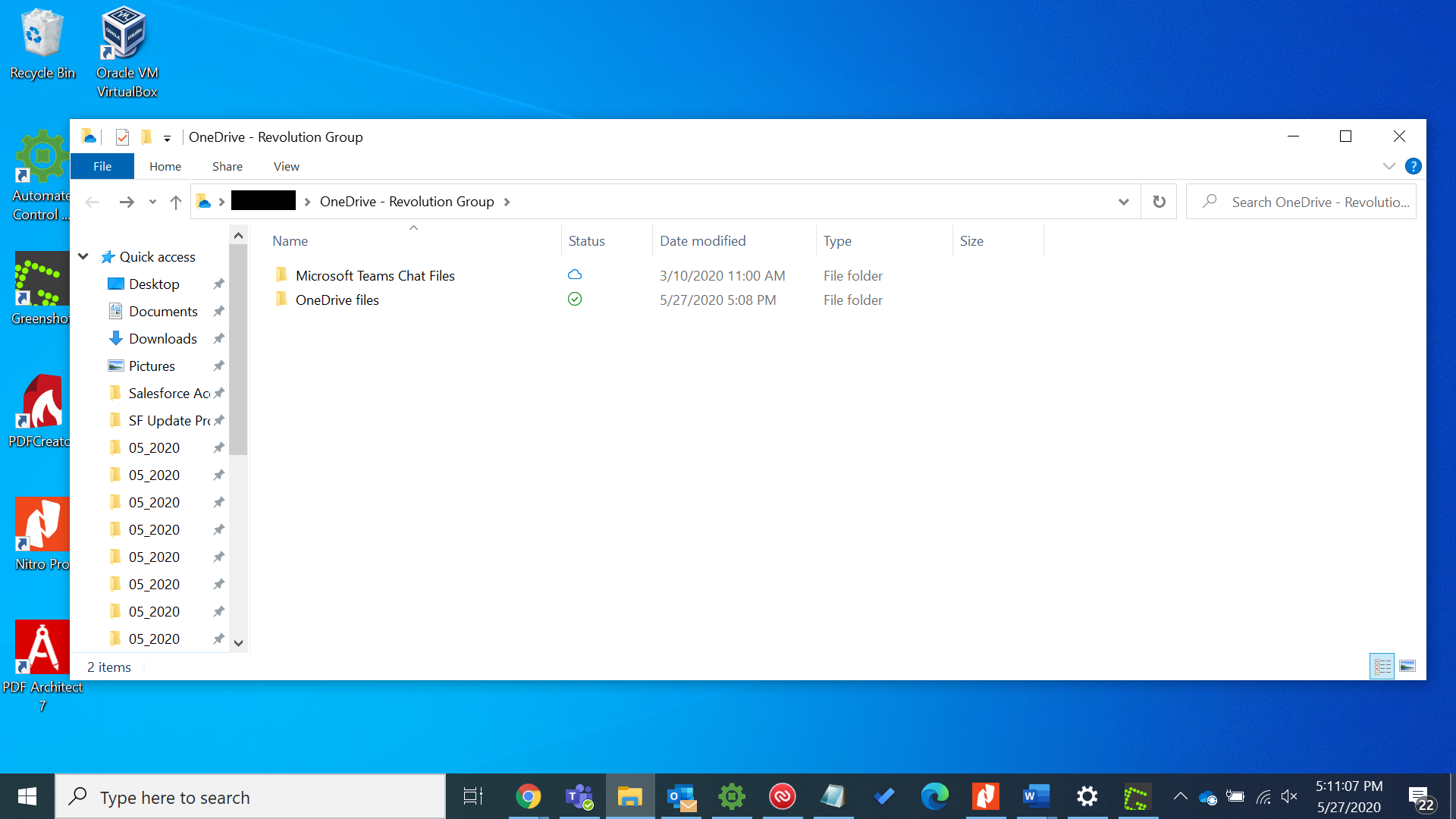
Task: Expand chevron before OneDrive - Revolution Group
Action: pyautogui.click(x=307, y=202)
